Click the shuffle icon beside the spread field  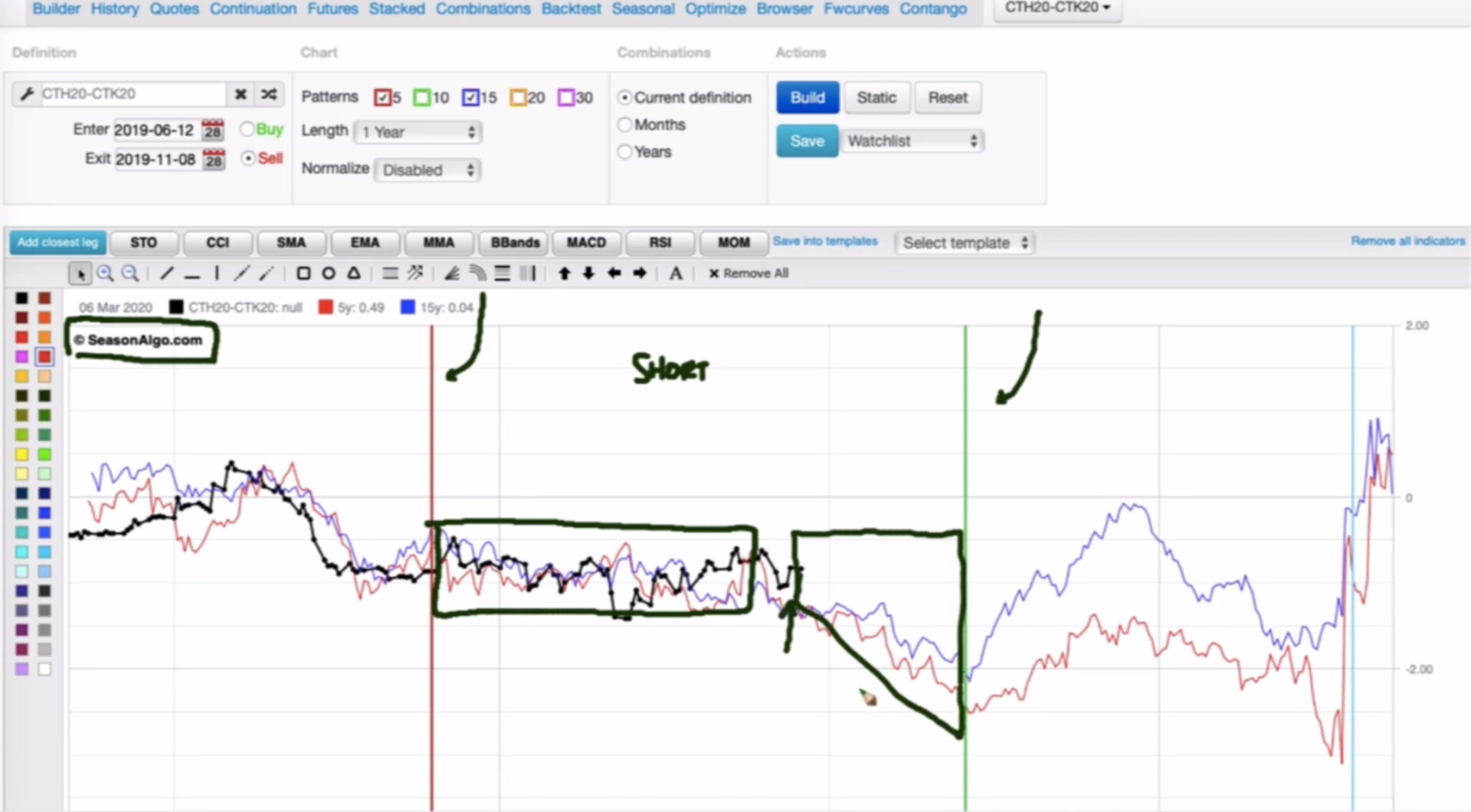tap(269, 94)
